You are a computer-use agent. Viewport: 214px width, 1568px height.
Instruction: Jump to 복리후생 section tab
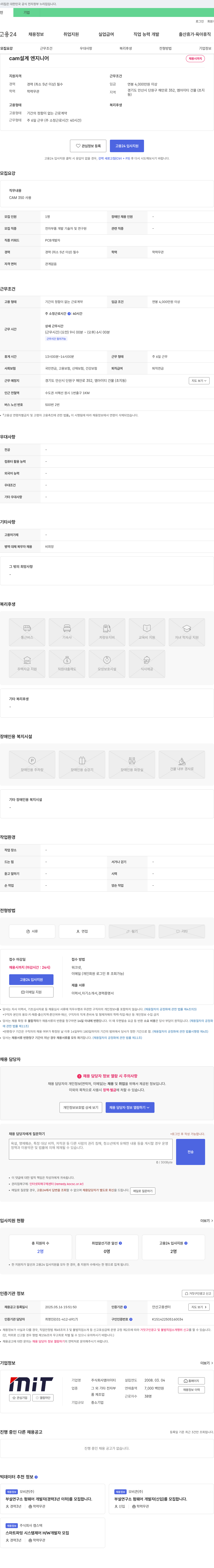pyautogui.click(x=126, y=48)
